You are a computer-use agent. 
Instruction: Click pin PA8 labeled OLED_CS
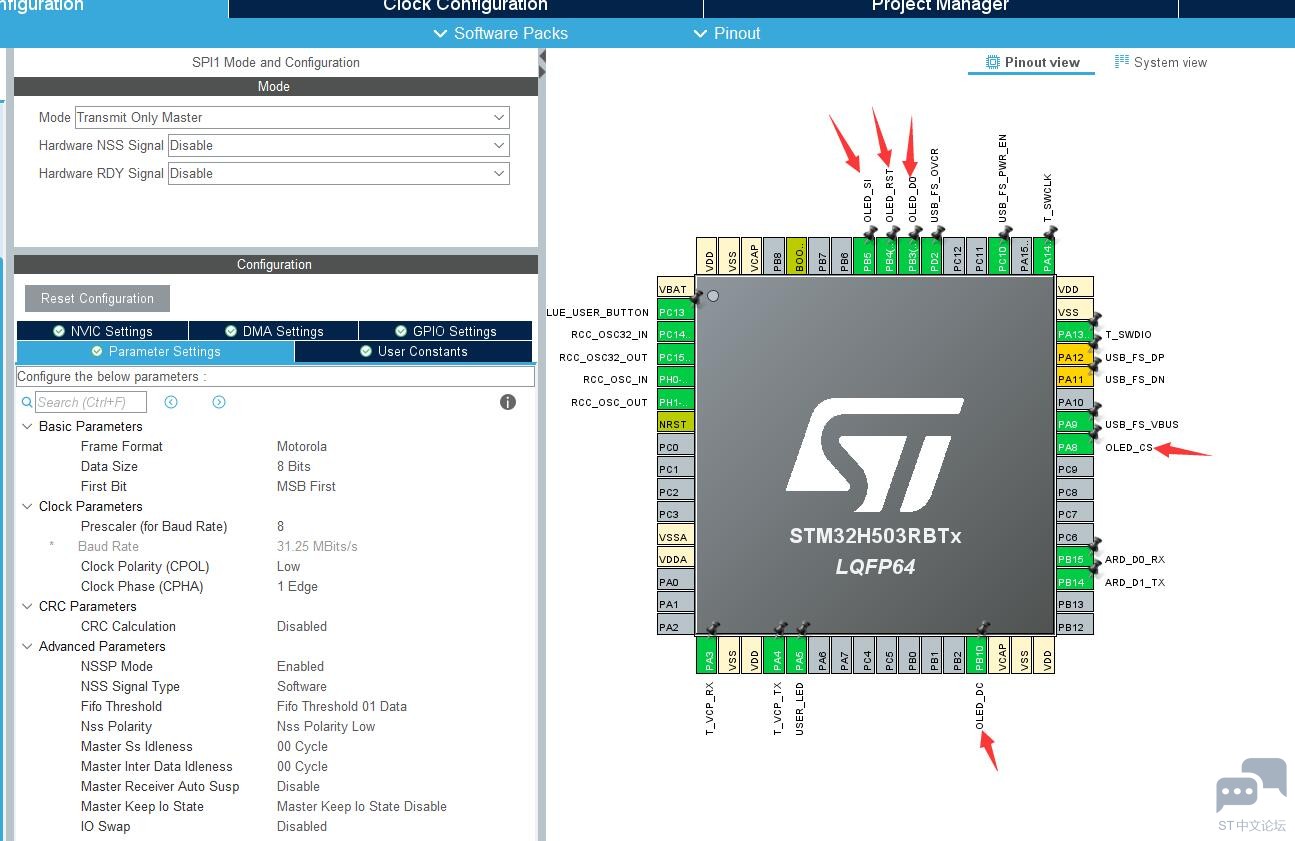point(1075,447)
